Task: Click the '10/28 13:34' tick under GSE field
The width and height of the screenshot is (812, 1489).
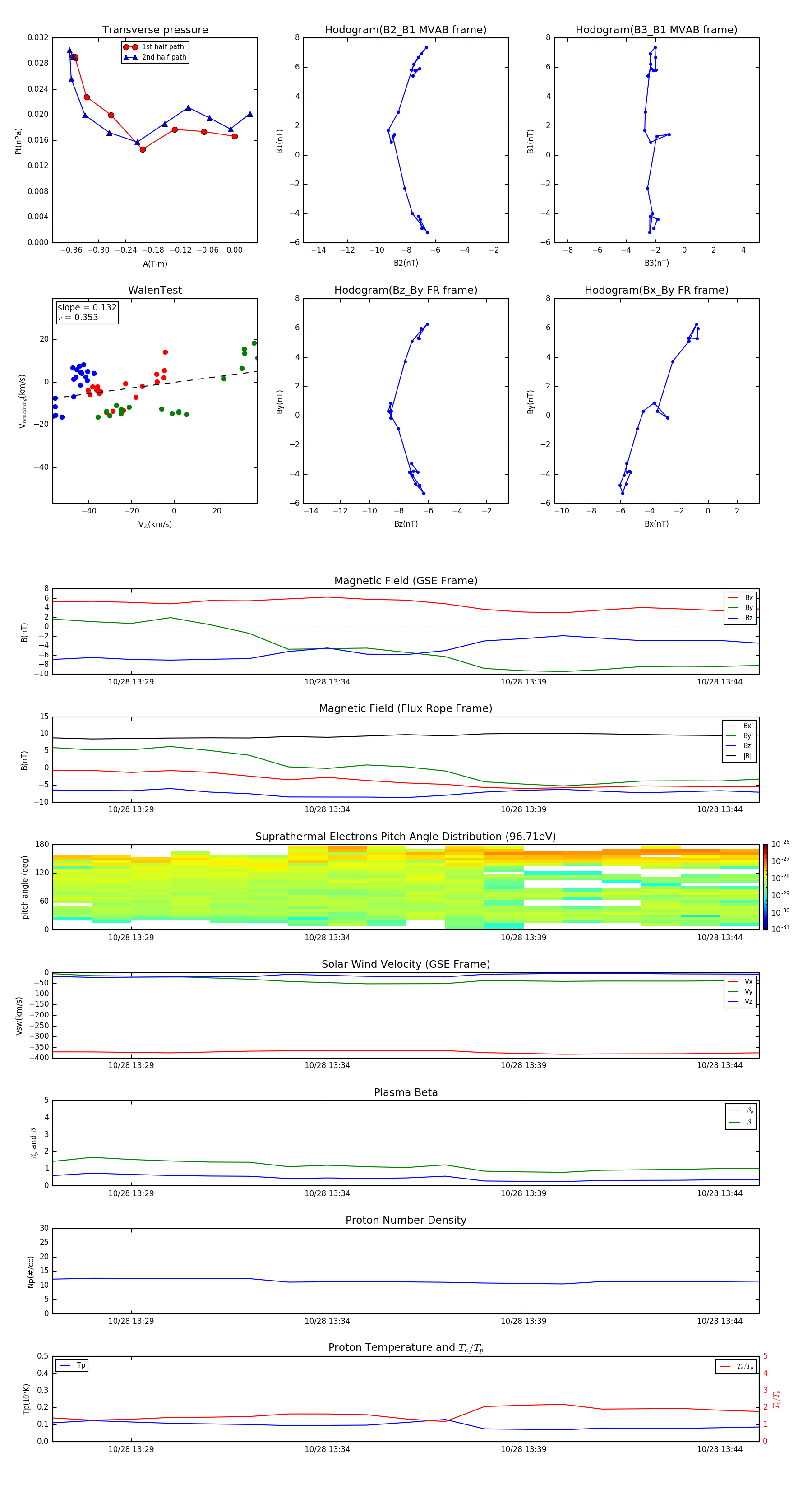Action: click(x=327, y=682)
